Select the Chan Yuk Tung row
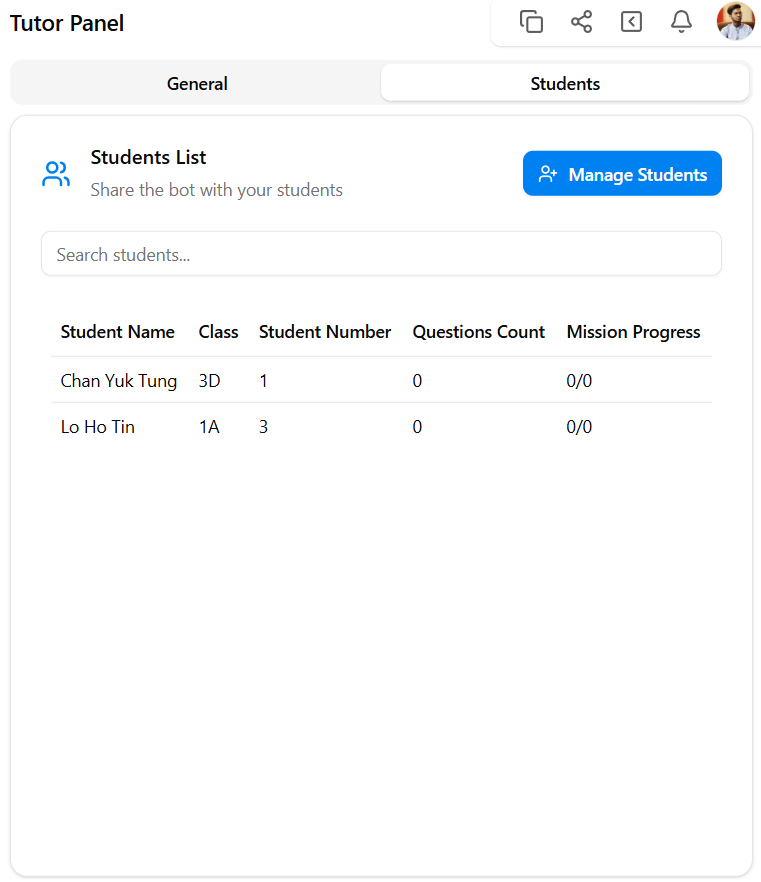 pyautogui.click(x=118, y=381)
